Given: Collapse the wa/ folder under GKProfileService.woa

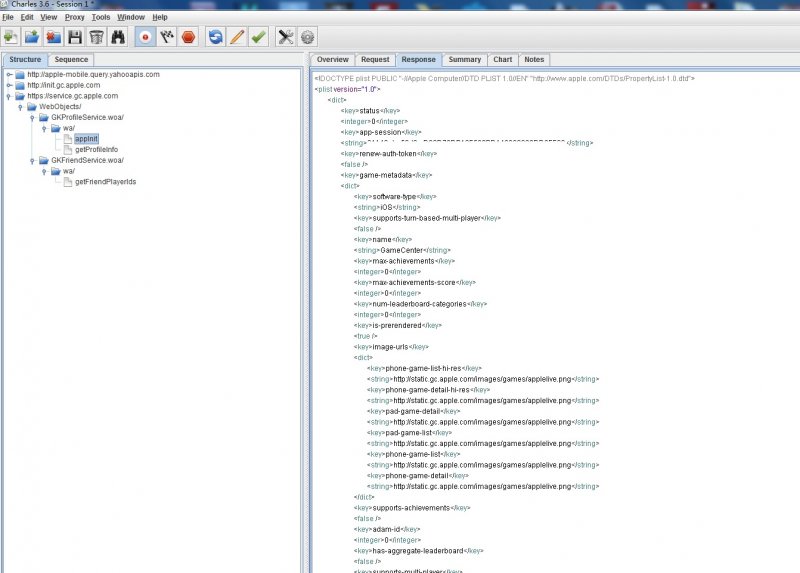Looking at the screenshot, I should (x=44, y=129).
